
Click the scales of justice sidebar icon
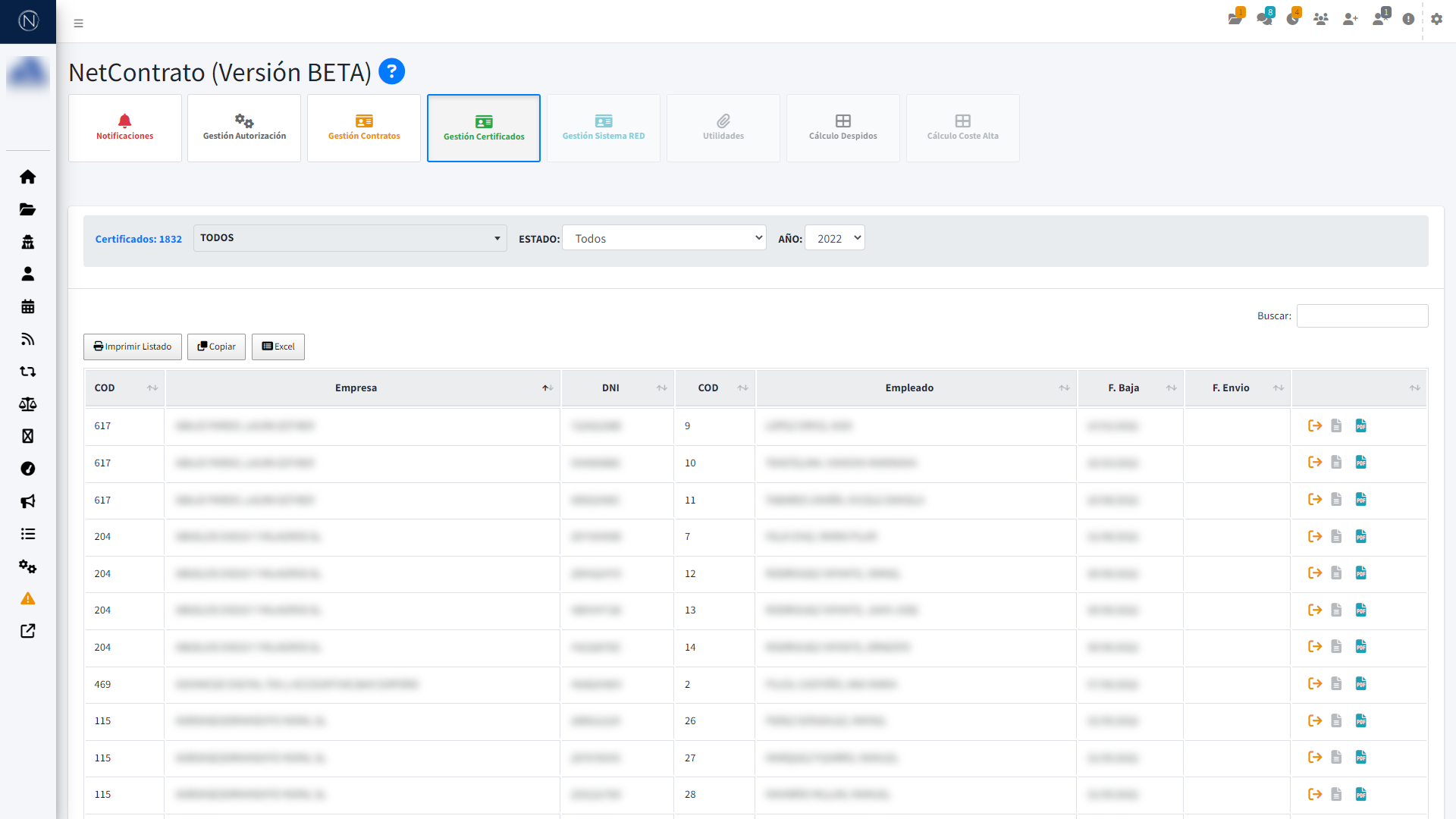[28, 404]
